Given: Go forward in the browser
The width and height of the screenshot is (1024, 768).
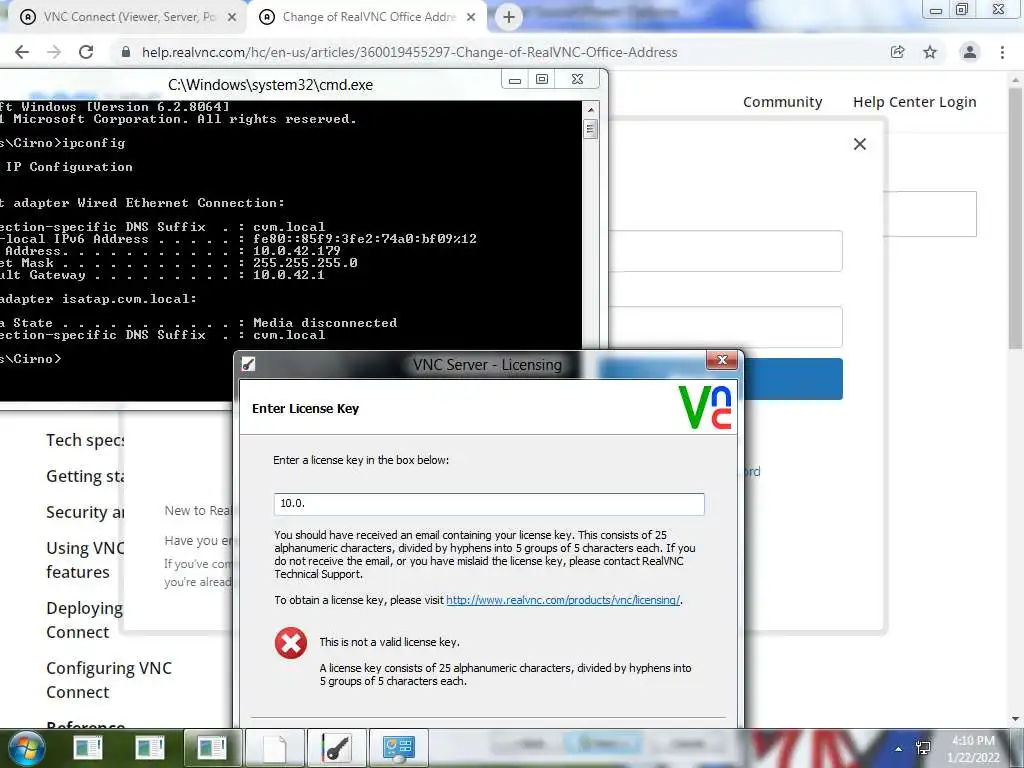Looking at the screenshot, I should (54, 52).
